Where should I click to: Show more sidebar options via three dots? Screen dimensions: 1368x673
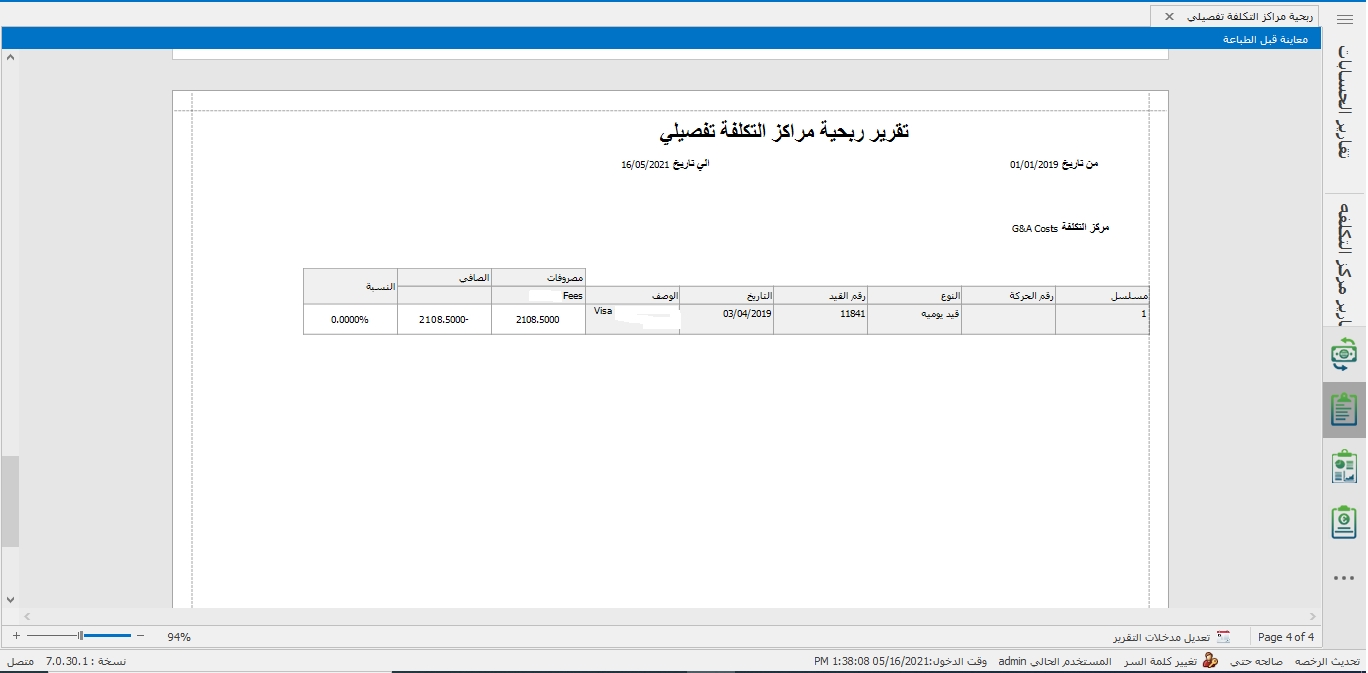tap(1344, 578)
